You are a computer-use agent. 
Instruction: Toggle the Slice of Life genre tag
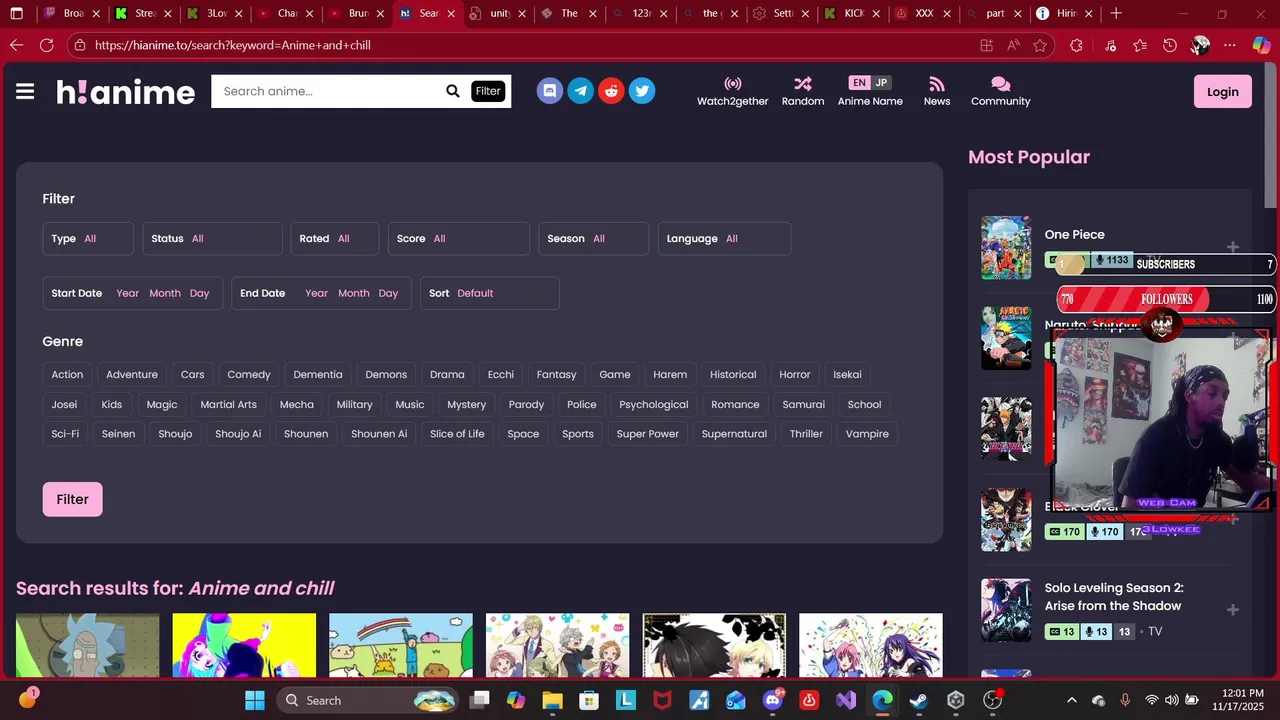tap(457, 433)
